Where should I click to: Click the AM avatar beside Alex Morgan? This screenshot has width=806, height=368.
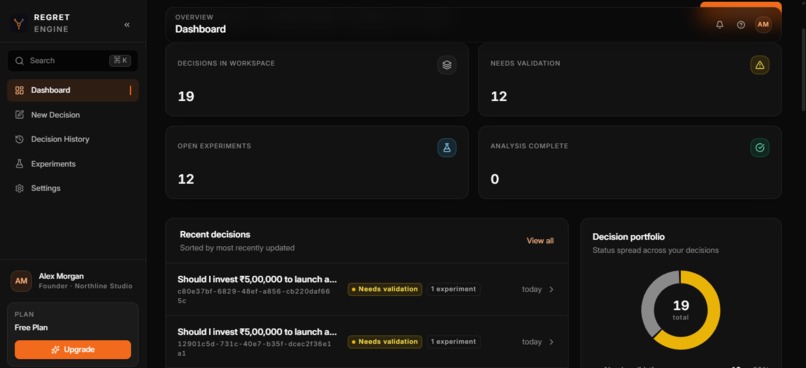click(21, 281)
